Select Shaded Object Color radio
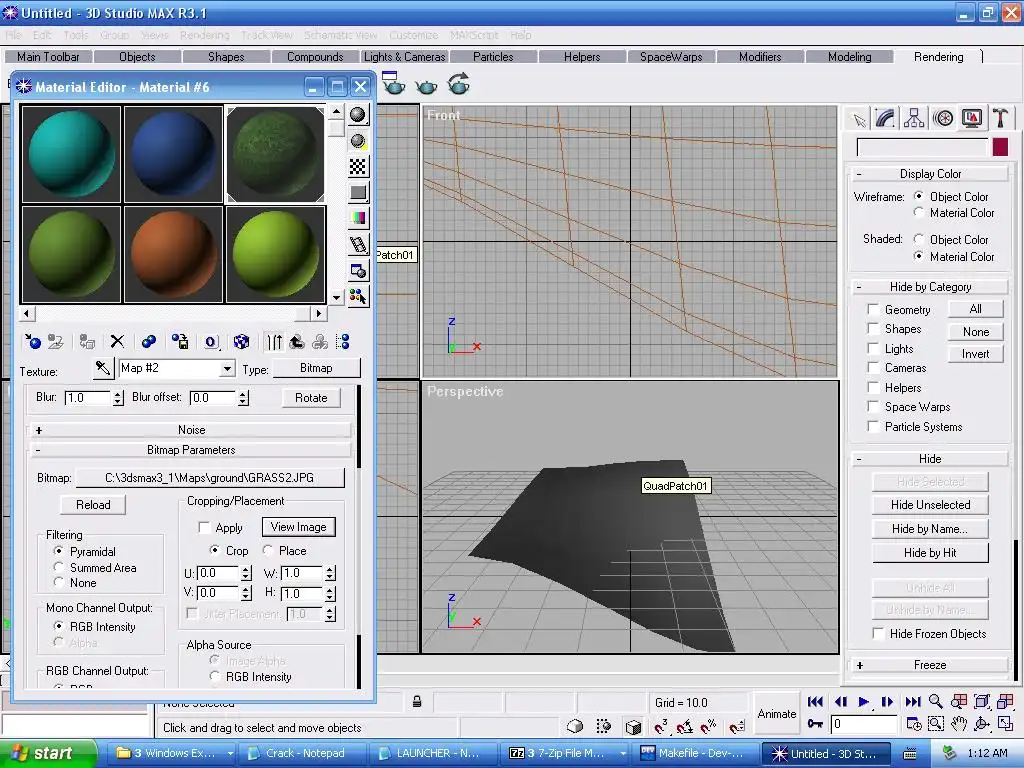This screenshot has height=768, width=1024. click(919, 239)
